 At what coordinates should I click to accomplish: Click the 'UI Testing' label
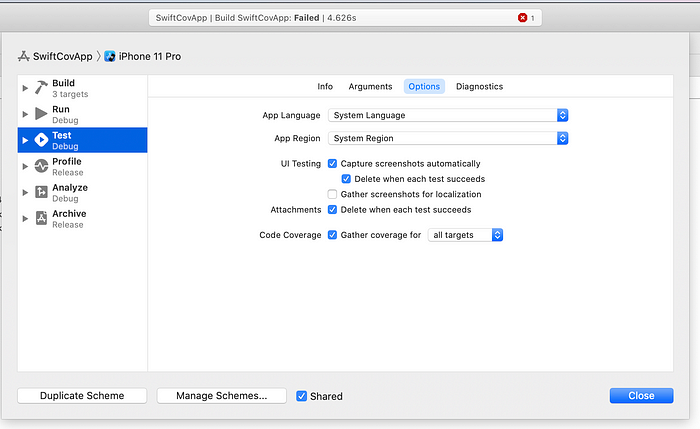[300, 163]
